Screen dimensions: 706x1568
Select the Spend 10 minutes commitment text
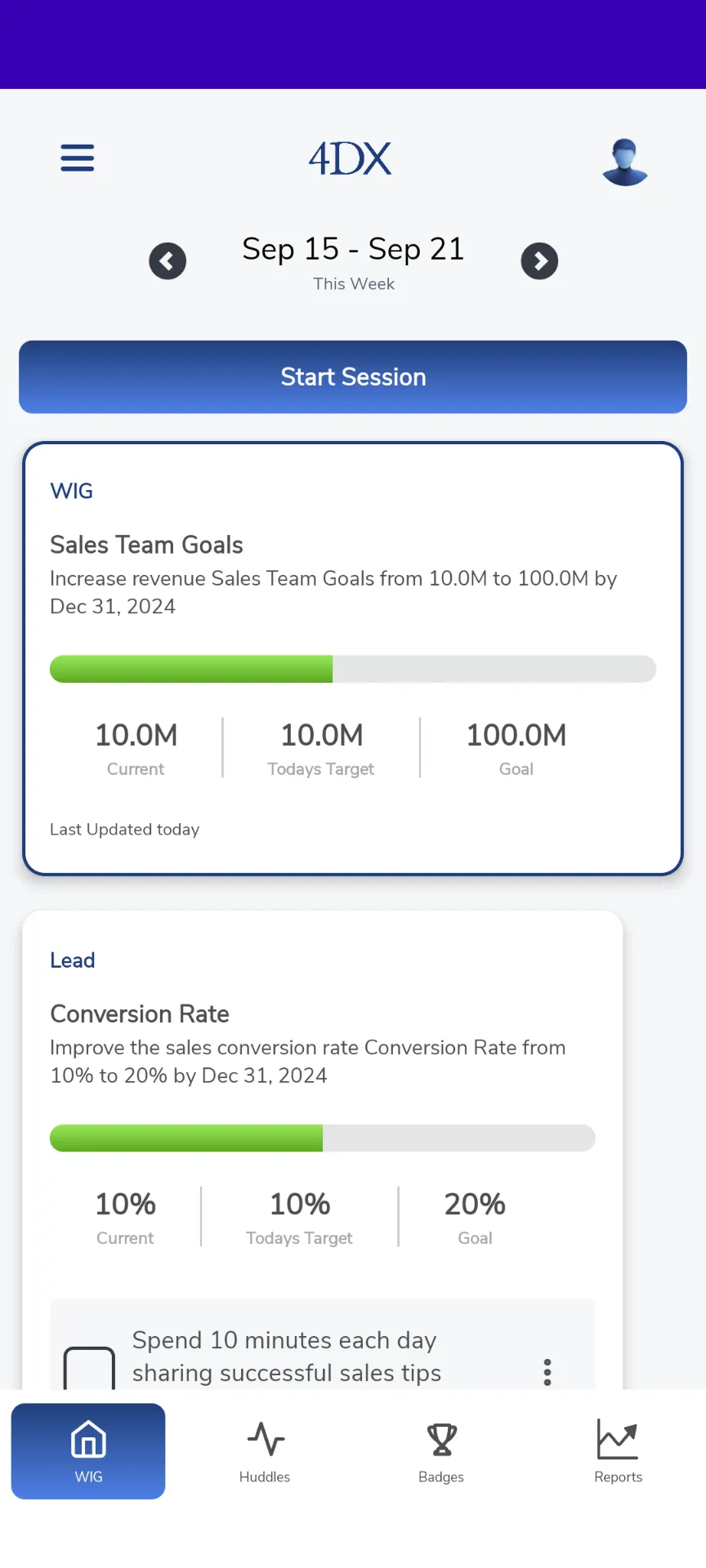pos(287,1356)
